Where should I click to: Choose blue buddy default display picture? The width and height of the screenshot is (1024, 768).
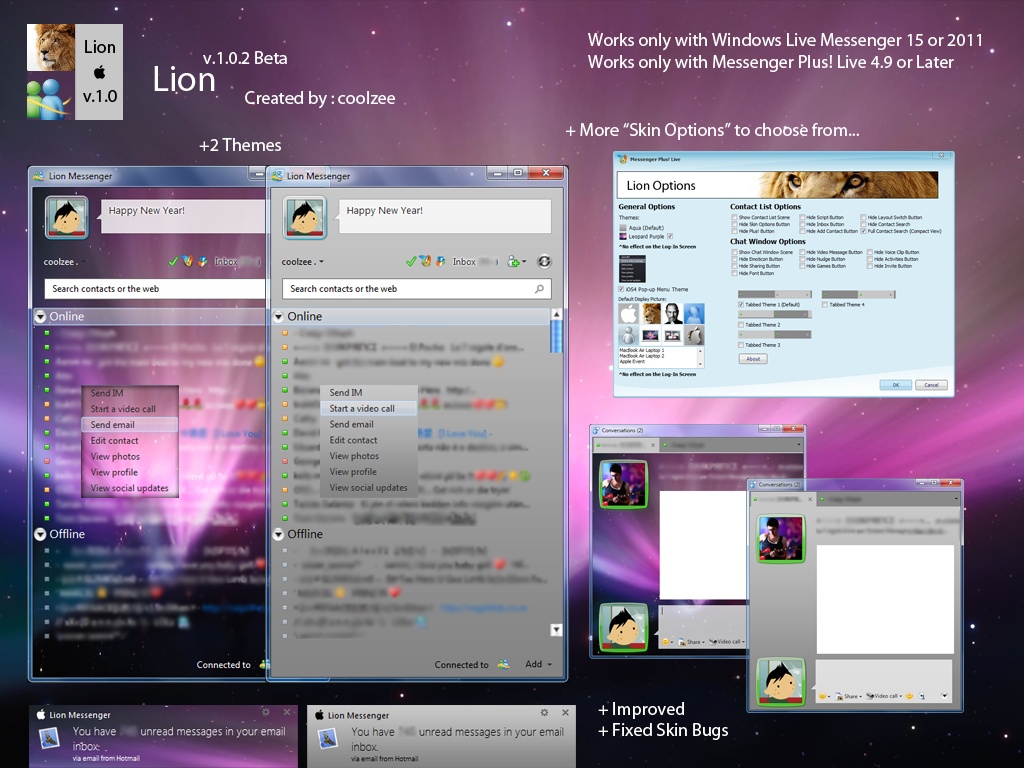(x=694, y=313)
